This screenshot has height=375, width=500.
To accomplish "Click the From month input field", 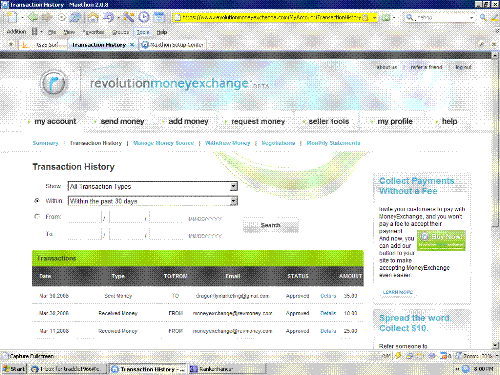I will (84, 217).
